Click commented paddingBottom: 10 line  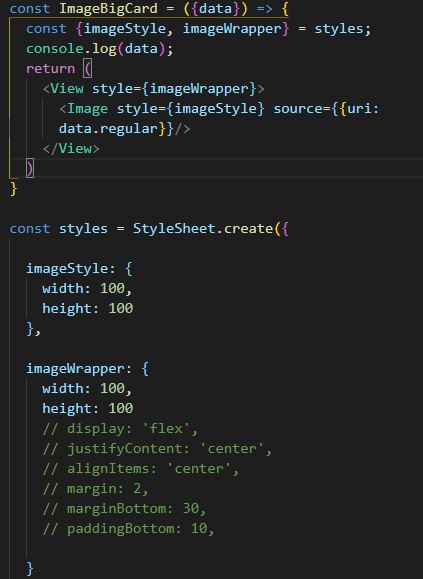[128, 528]
